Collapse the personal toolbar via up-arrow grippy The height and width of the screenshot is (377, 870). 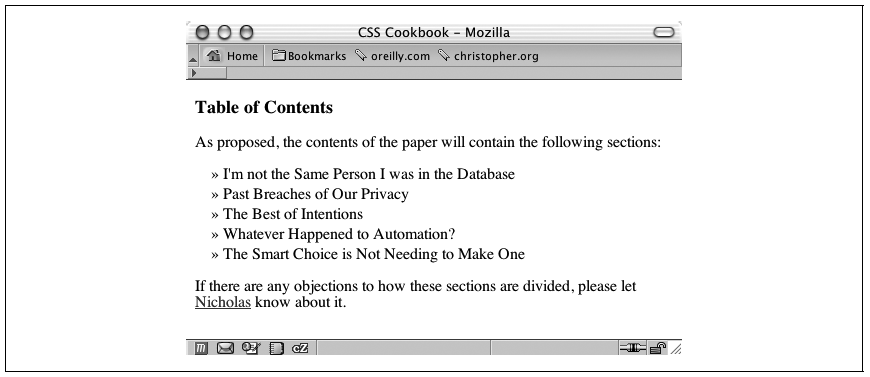click(x=193, y=57)
